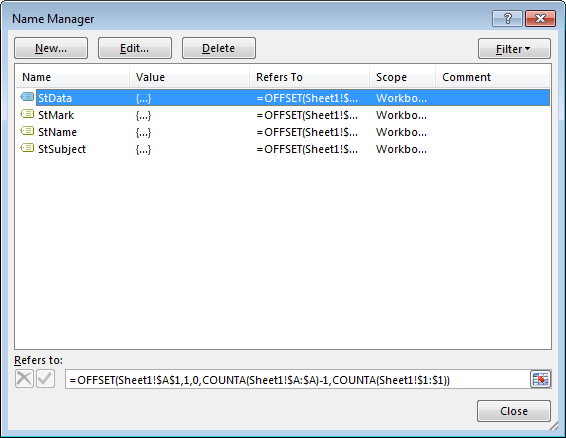566x438 pixels.
Task: Confirm the Refers to edit with checkmark icon
Action: tap(45, 379)
